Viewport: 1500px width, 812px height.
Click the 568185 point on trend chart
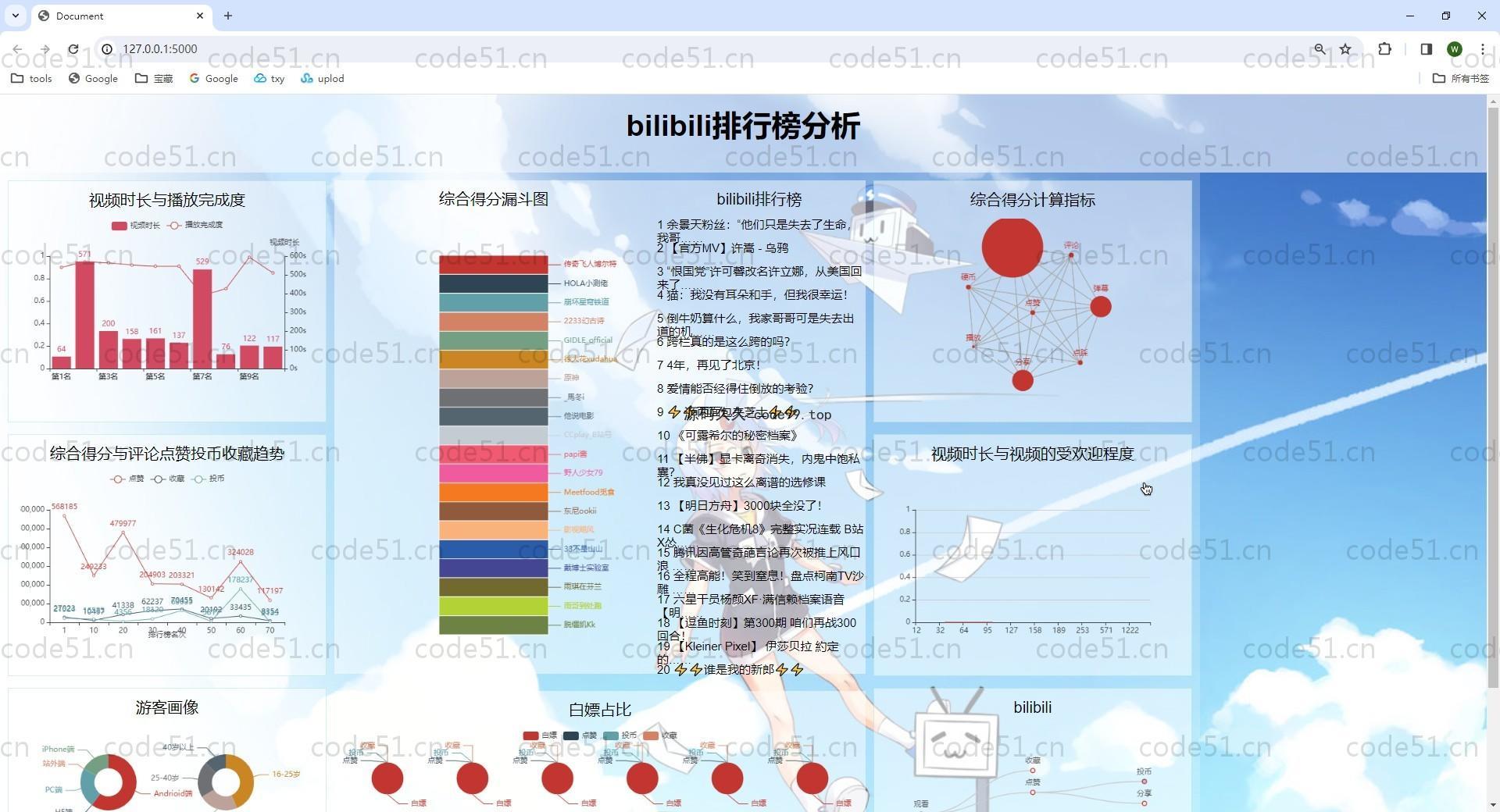point(64,515)
